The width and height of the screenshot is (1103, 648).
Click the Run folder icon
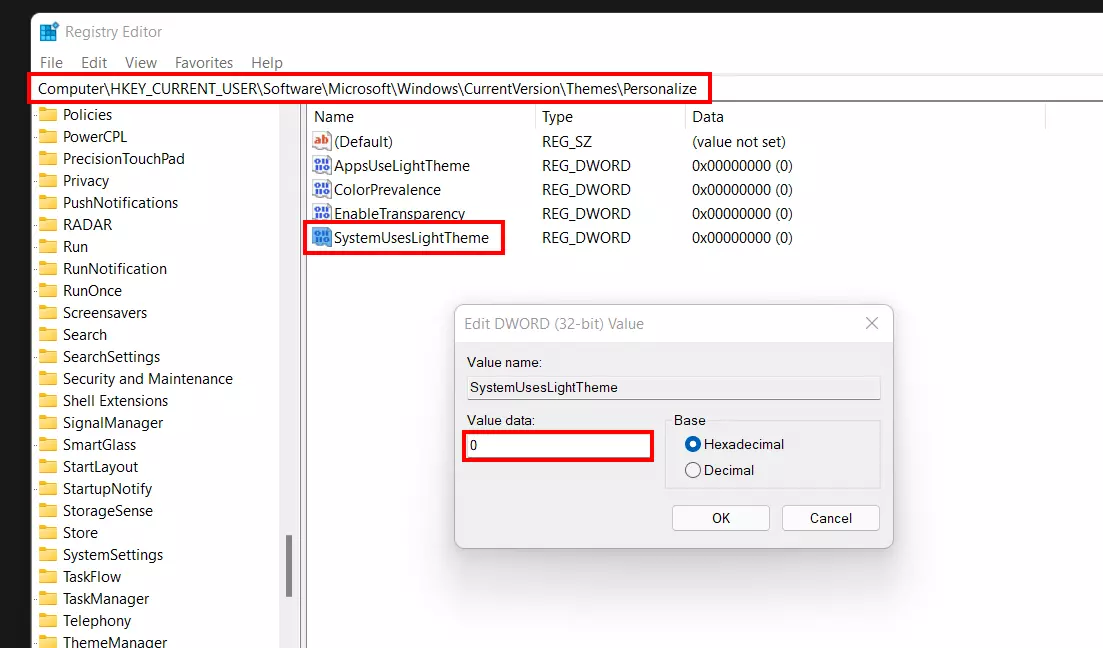[x=48, y=246]
